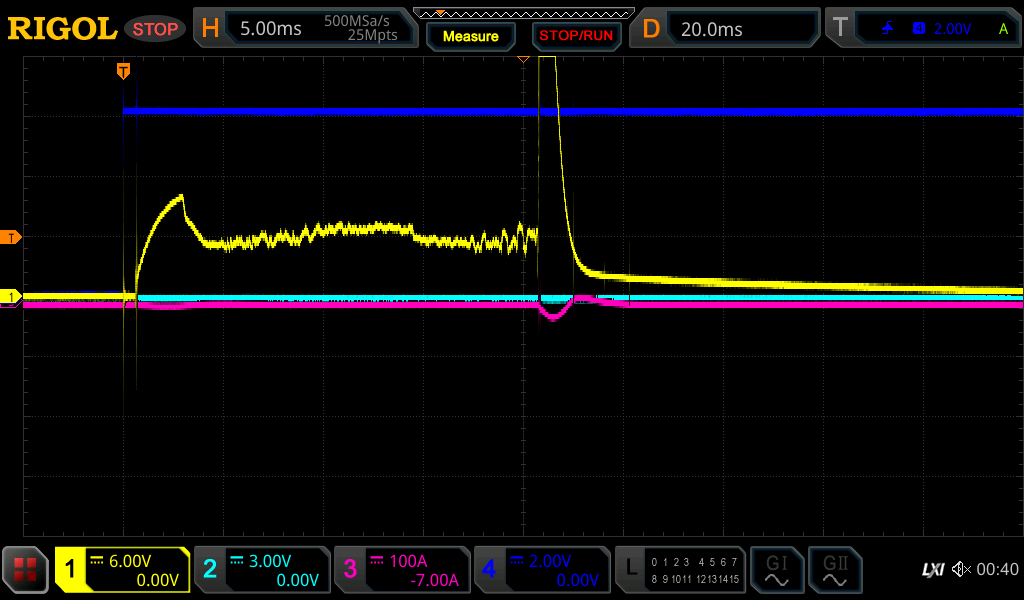Open the GI waveform generator

coord(776,570)
